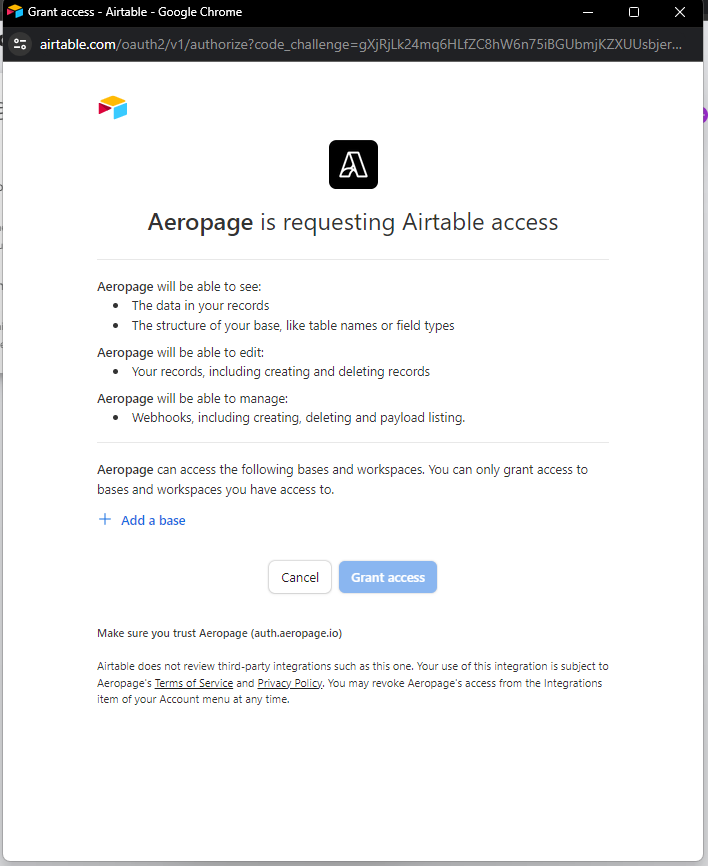Maximize the Grant access window

(x=634, y=12)
